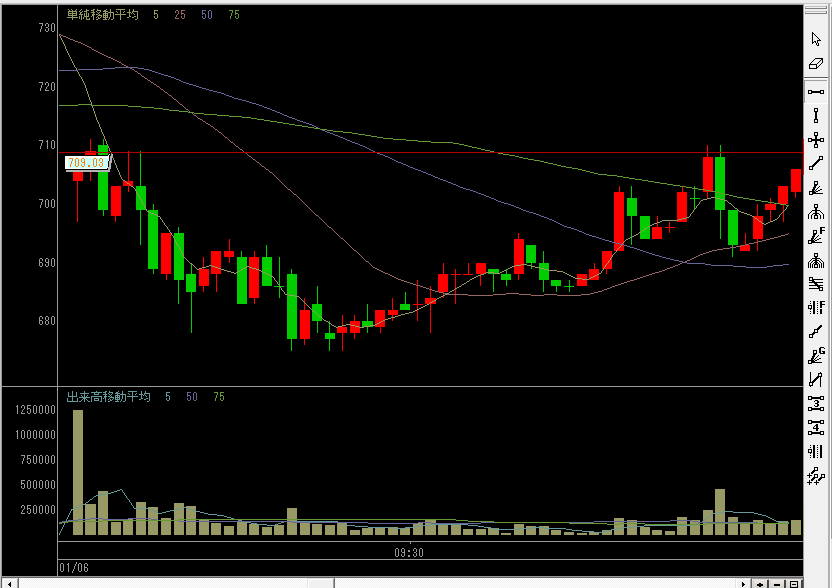Pick the plain fan lines tool
Screen dimensions: 832x588
[816, 188]
